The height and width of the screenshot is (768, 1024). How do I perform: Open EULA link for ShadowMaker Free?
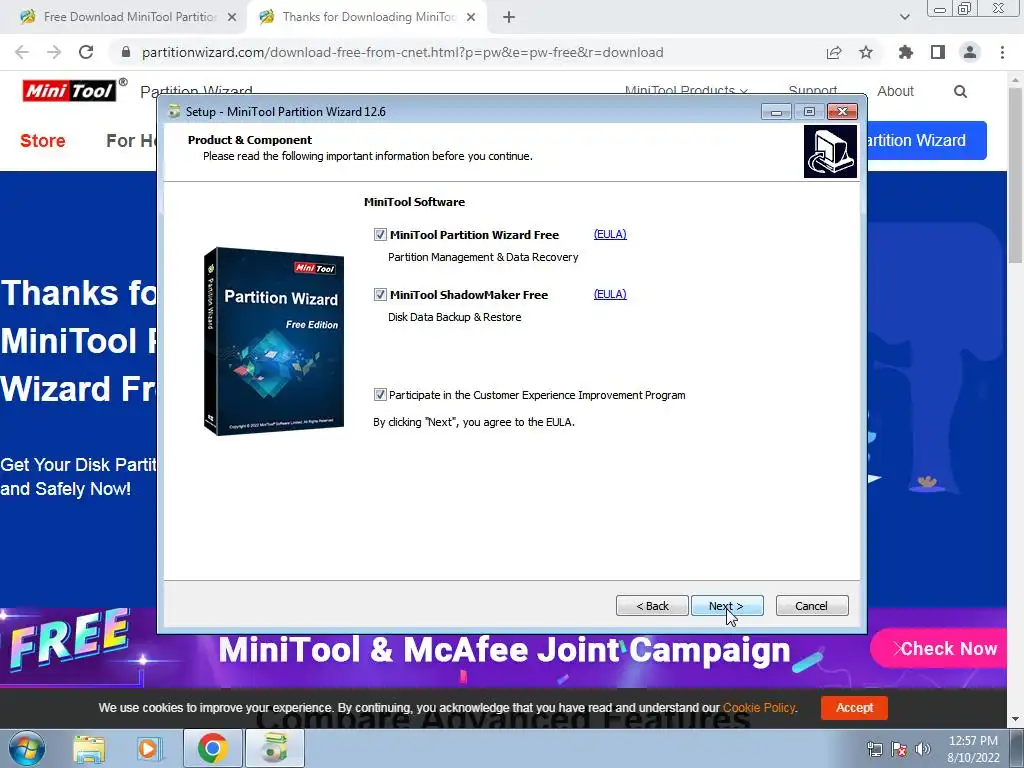(610, 294)
